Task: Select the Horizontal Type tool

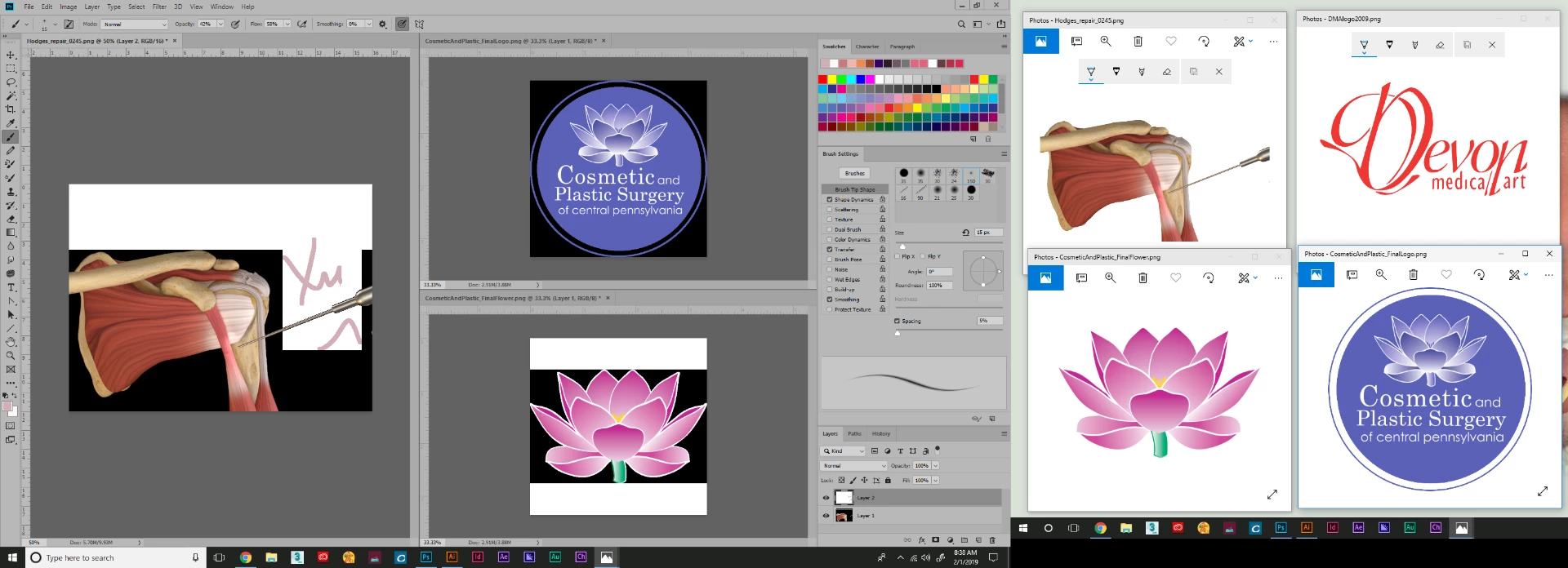Action: coord(11,287)
